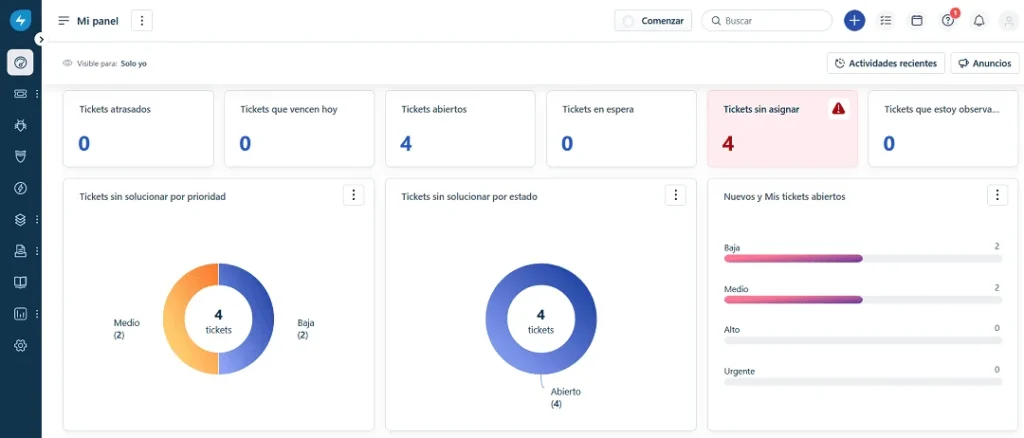This screenshot has height=438, width=1024.
Task: Click the Abierto (4) chart label
Action: [566, 398]
